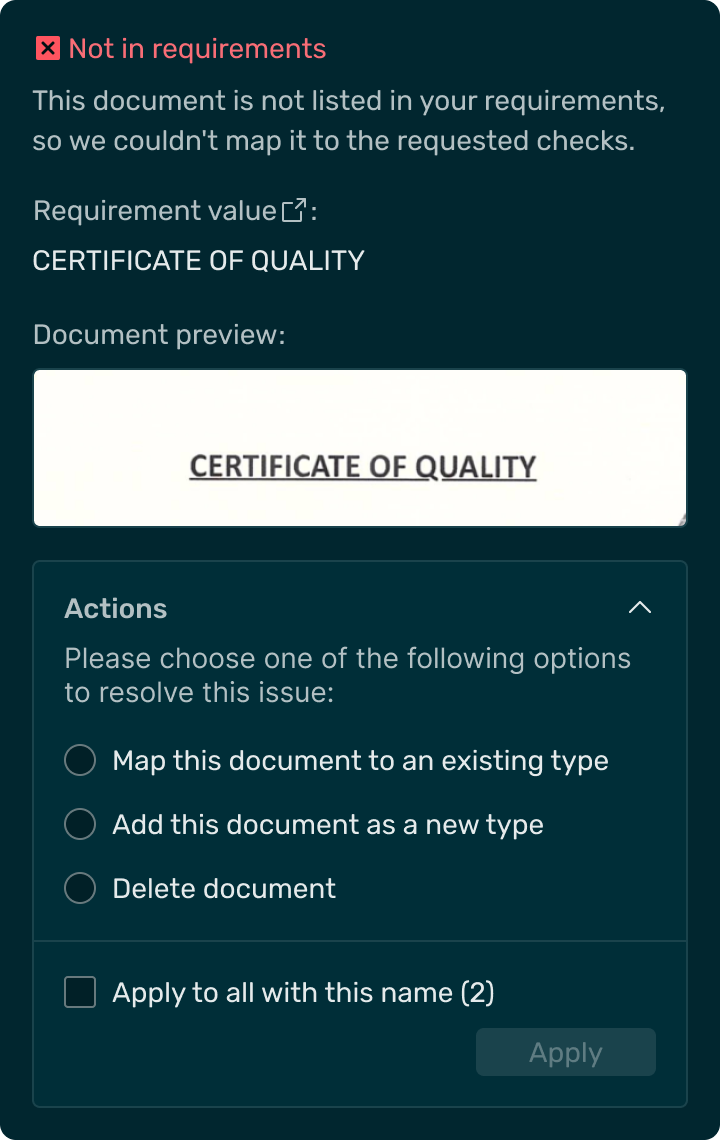Click the "Actions" section title

pos(116,608)
